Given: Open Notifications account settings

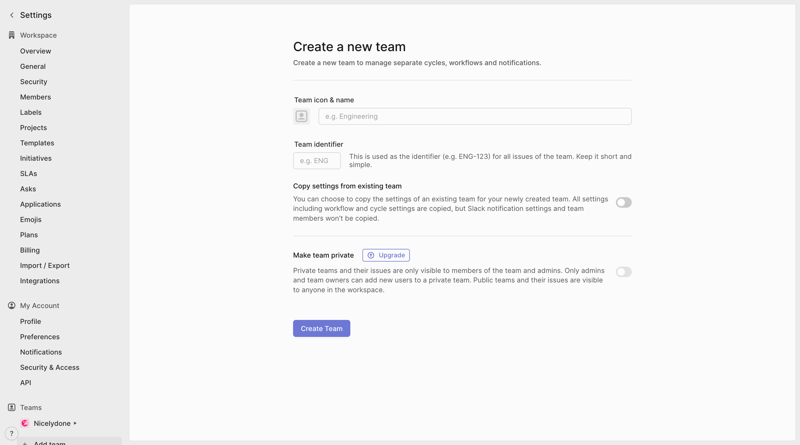Looking at the screenshot, I should [x=41, y=352].
